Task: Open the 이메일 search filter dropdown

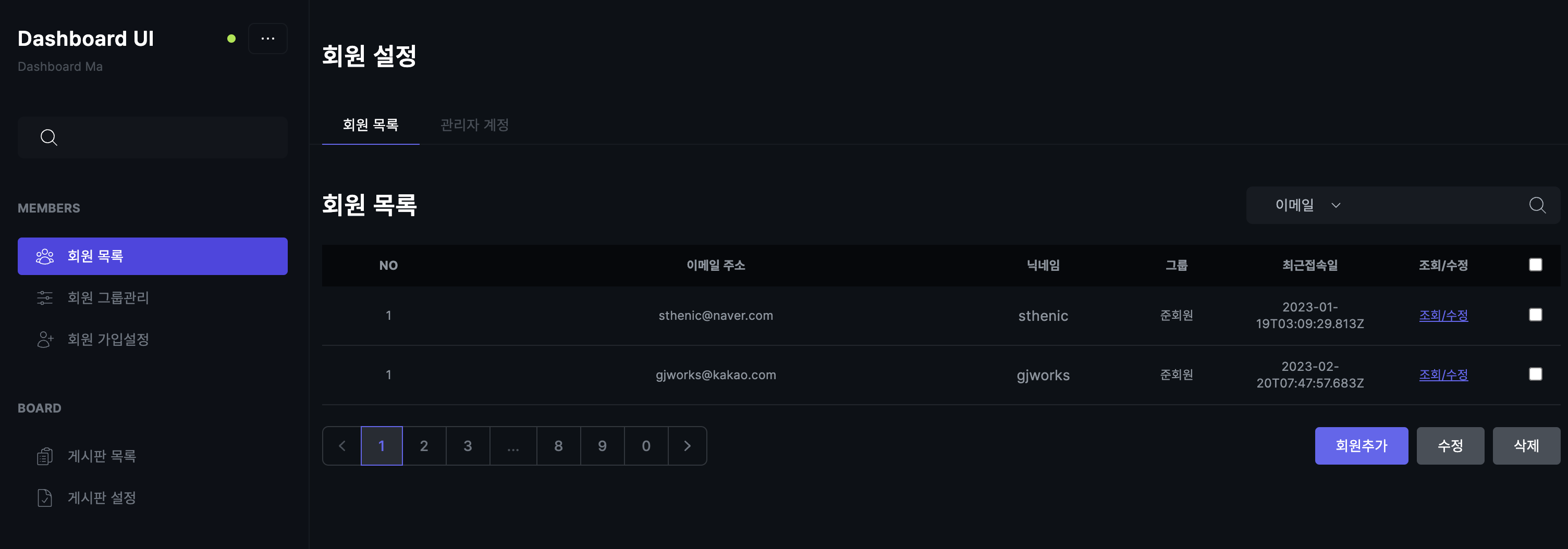Action: (1307, 206)
